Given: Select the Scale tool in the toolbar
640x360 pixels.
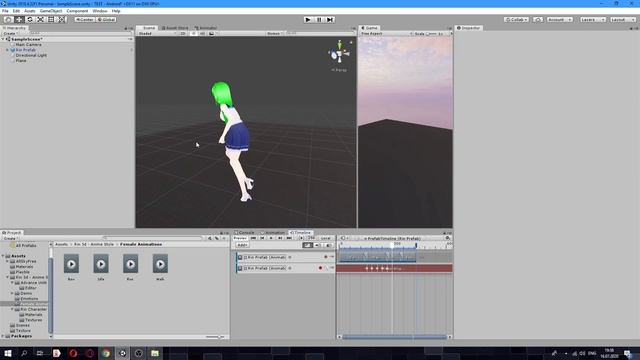Looking at the screenshot, I should click(x=40, y=20).
